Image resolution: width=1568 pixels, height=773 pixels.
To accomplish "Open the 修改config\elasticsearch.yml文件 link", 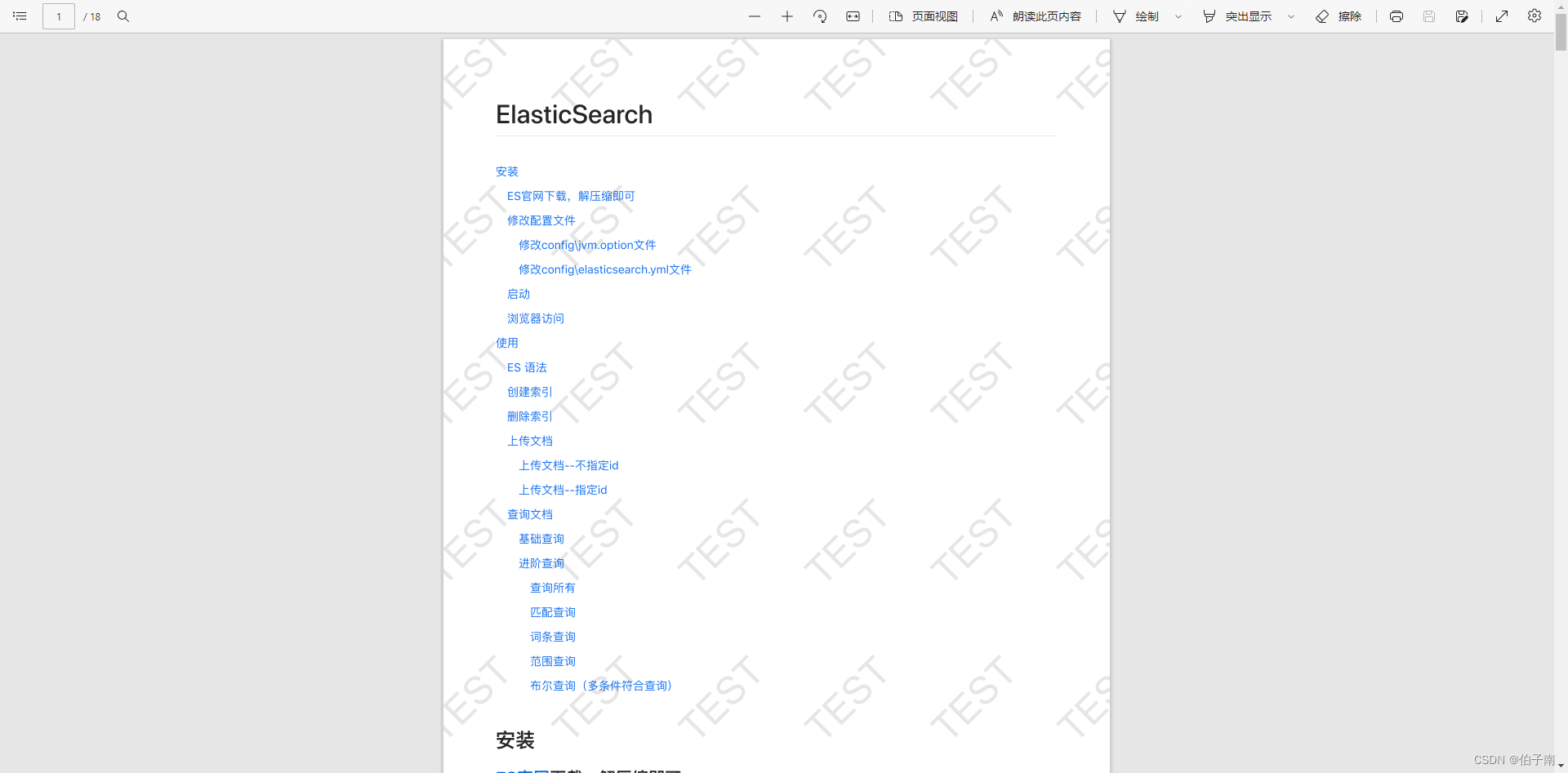I will point(605,269).
